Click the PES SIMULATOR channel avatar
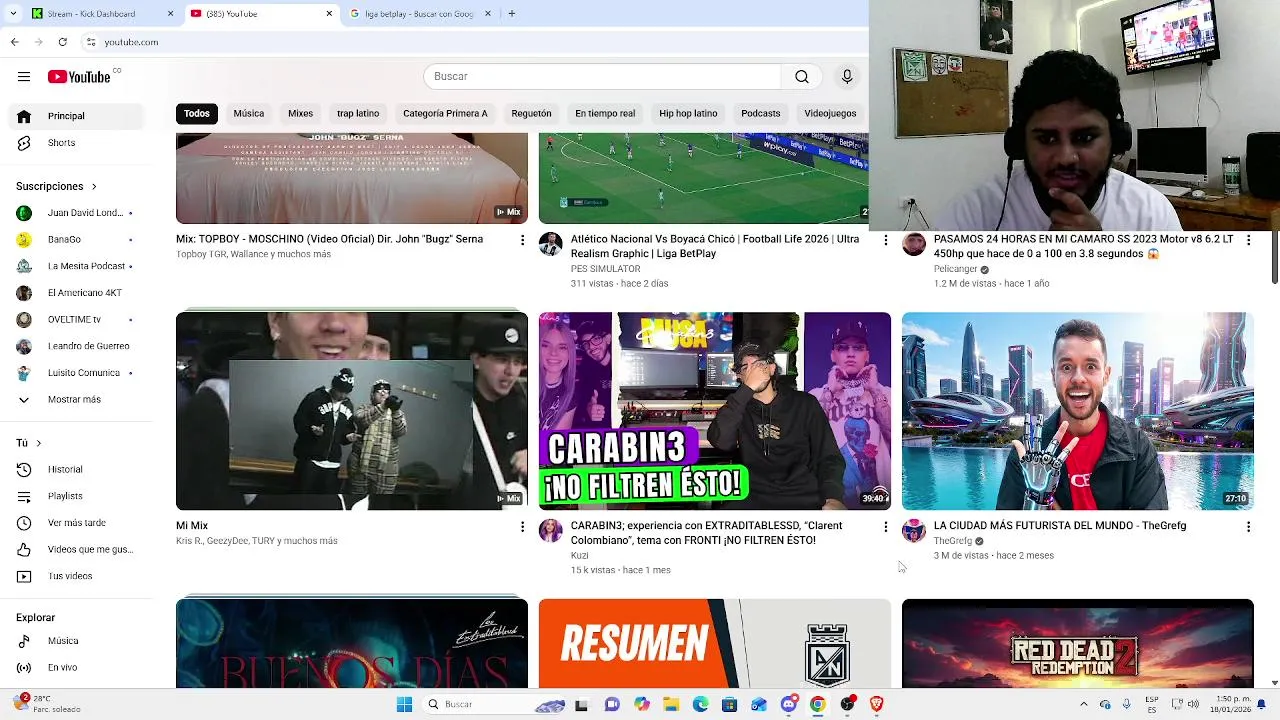Image resolution: width=1280 pixels, height=720 pixels. pos(551,244)
